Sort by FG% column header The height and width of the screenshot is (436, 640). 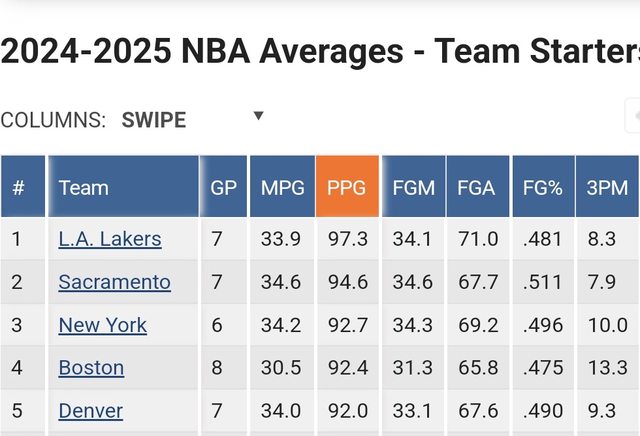coord(542,187)
